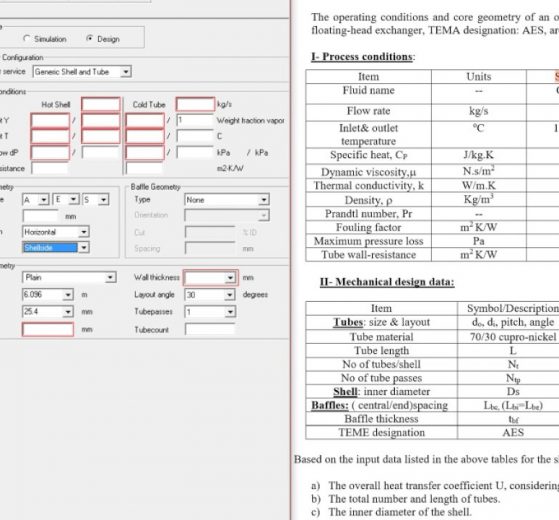The image size is (559, 520).
Task: Click the 'Maximum pressure loss' table cell
Action: [x=368, y=241]
